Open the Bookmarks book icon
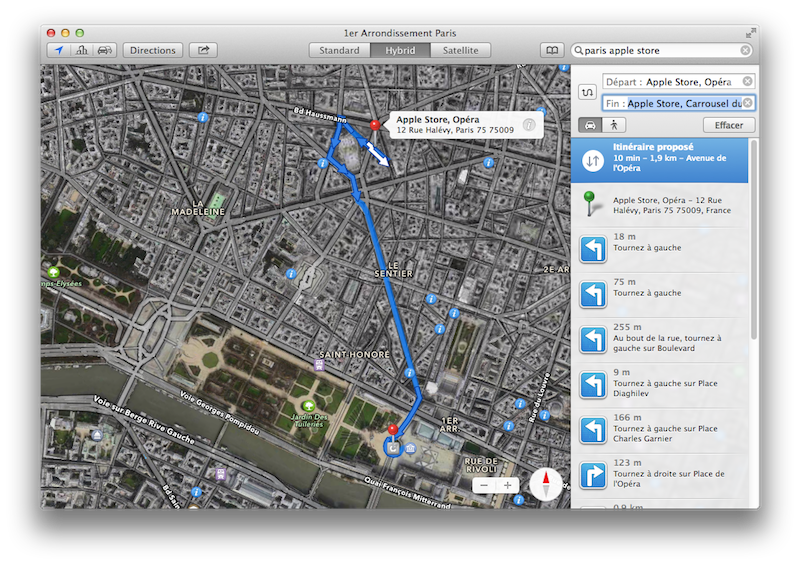Viewport: 800px width, 565px height. (552, 50)
